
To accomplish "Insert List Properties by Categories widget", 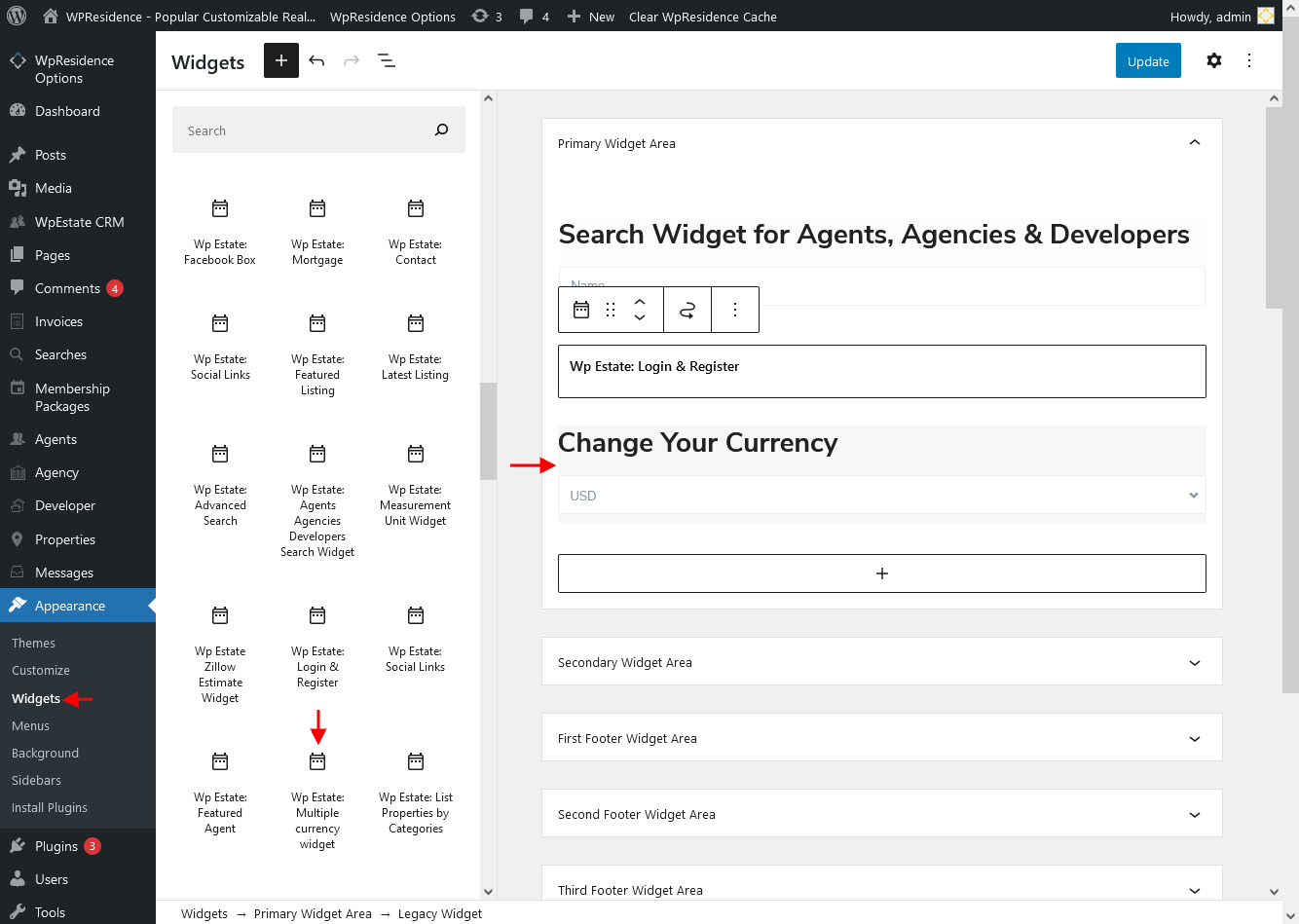I will (x=416, y=793).
